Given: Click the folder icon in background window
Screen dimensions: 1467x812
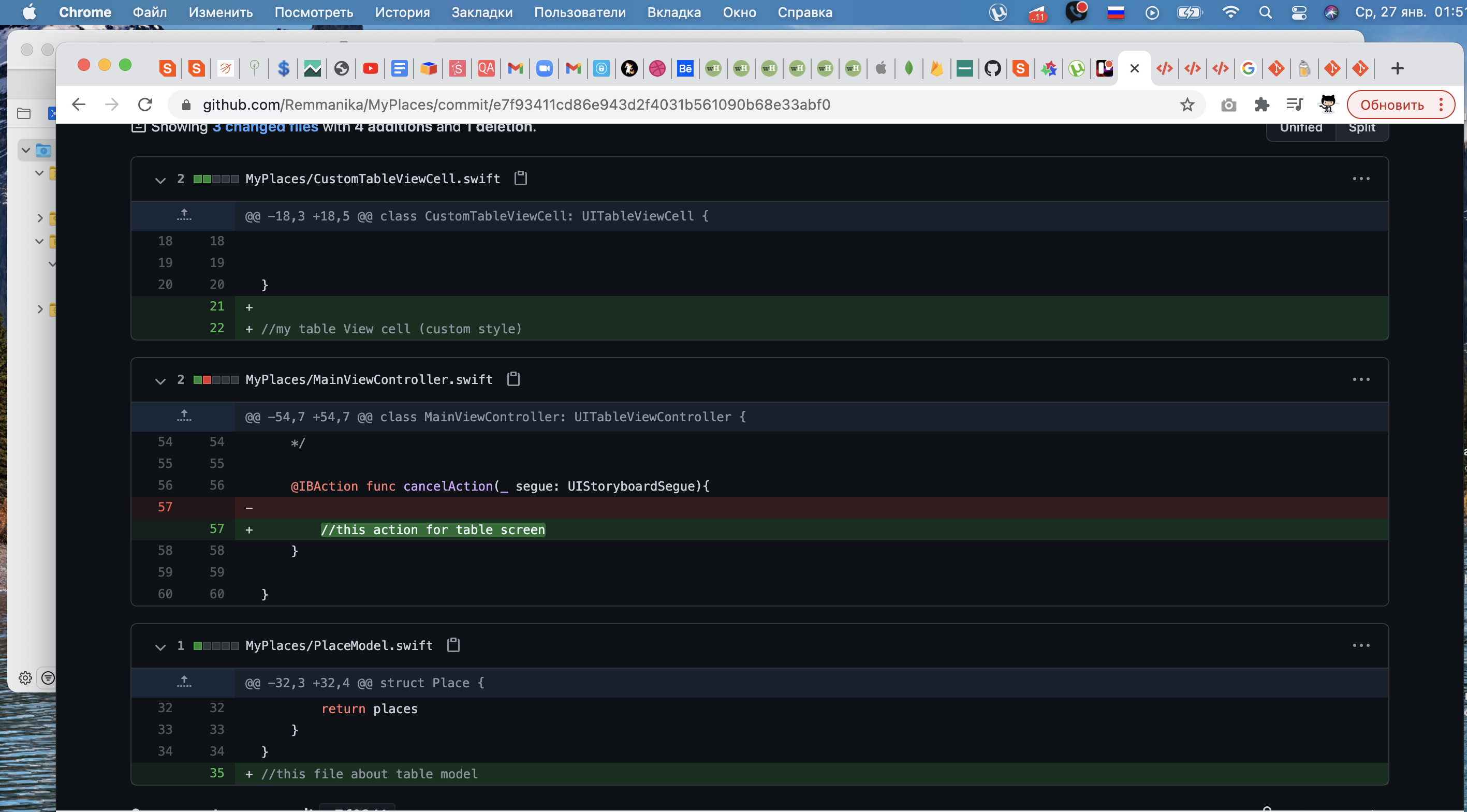Looking at the screenshot, I should 24,113.
